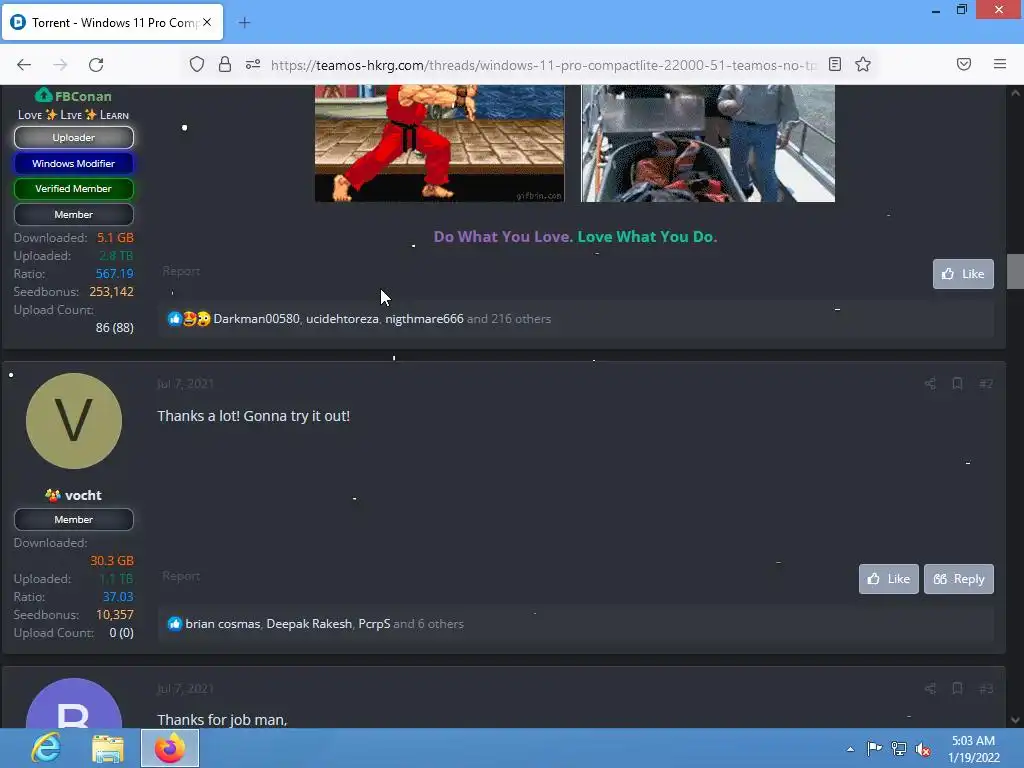Report FBConan's post
This screenshot has width=1024, height=768.
point(181,271)
